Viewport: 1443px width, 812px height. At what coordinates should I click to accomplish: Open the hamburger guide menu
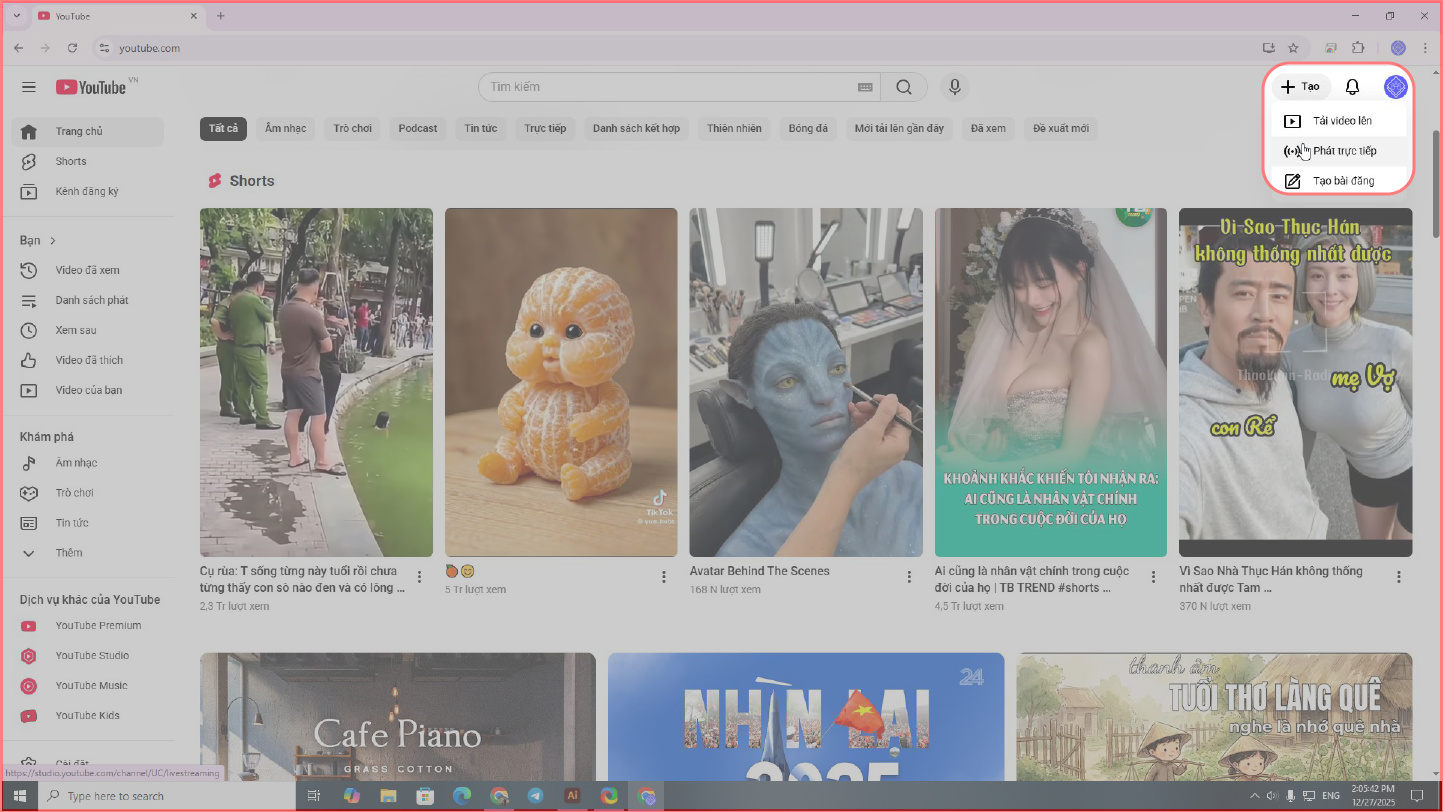tap(29, 87)
